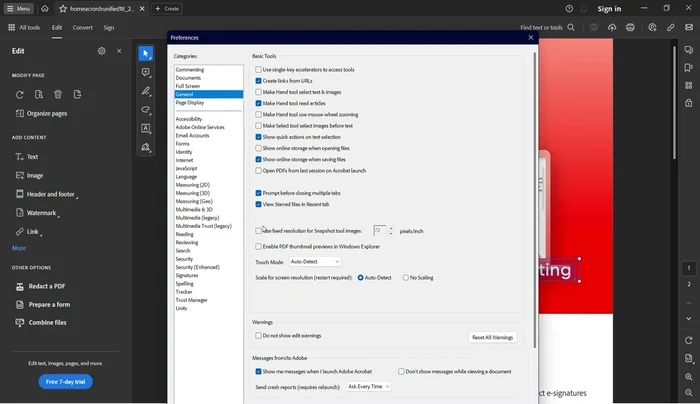The height and width of the screenshot is (404, 700).
Task: Click the print document icon
Action: click(630, 28)
